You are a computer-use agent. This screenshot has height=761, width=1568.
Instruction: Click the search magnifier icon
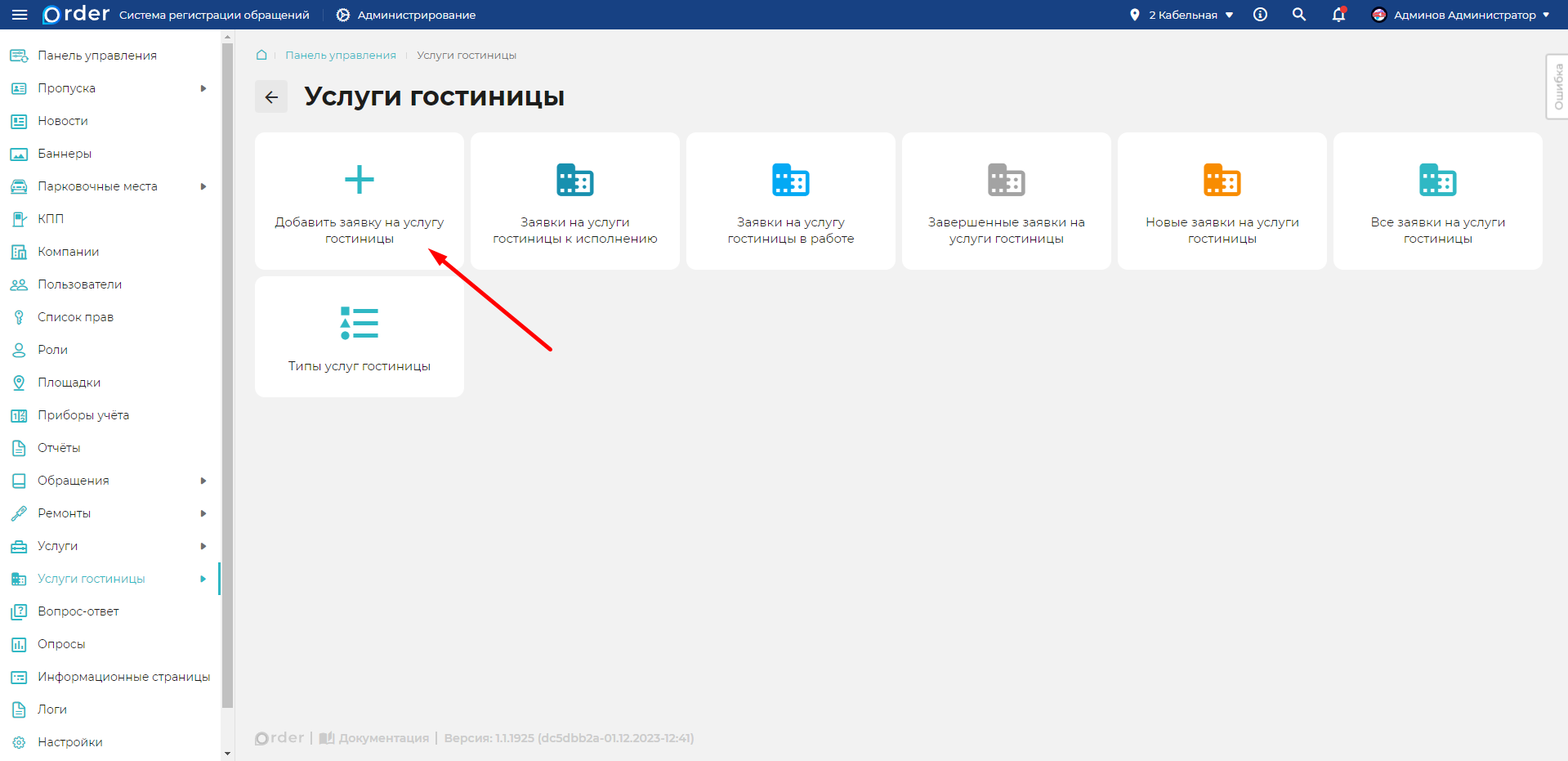coord(1298,15)
